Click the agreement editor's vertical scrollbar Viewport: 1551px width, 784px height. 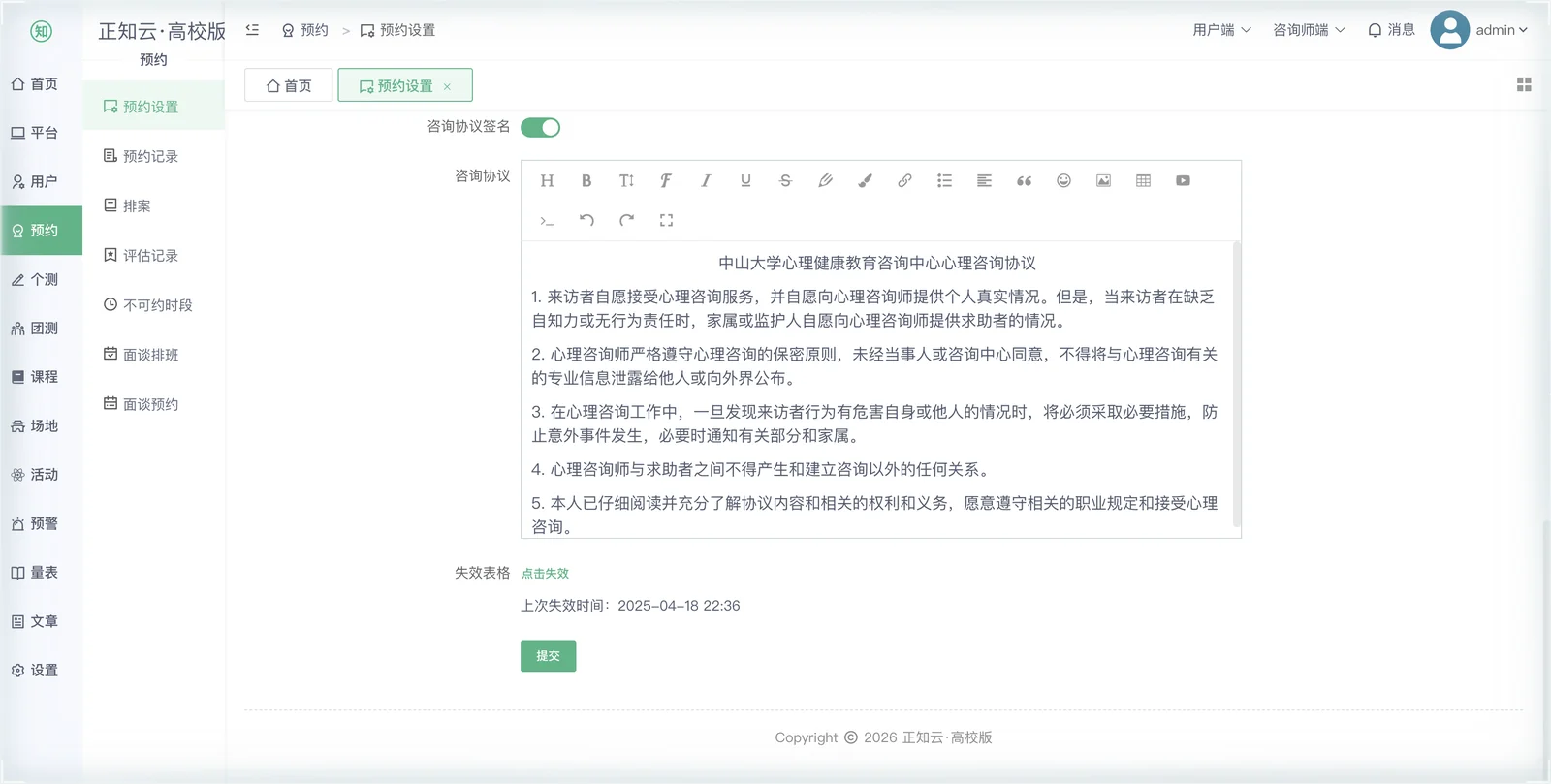[x=1236, y=384]
